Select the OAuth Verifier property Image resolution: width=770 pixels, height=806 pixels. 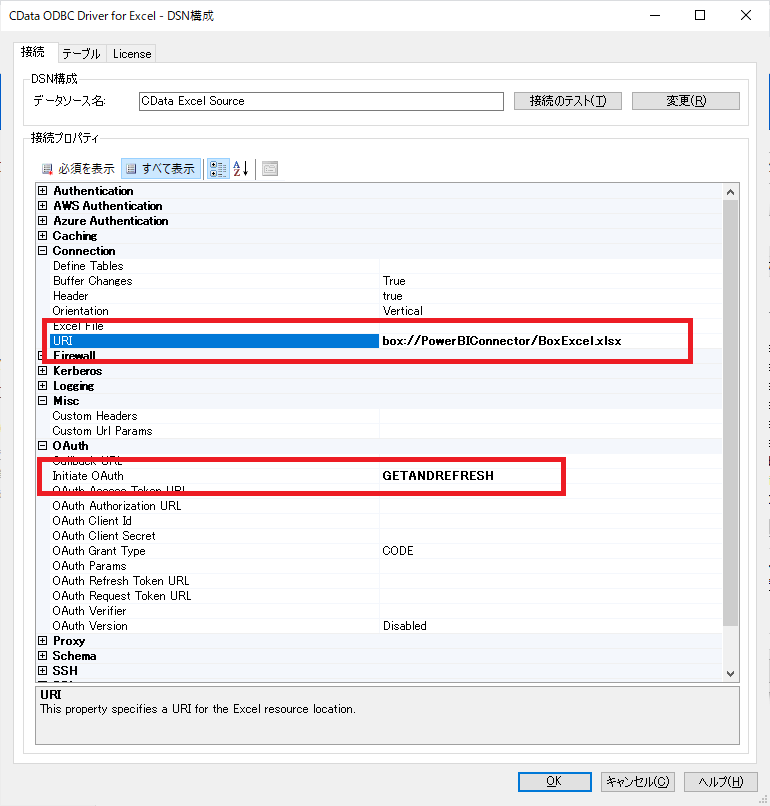(x=214, y=611)
